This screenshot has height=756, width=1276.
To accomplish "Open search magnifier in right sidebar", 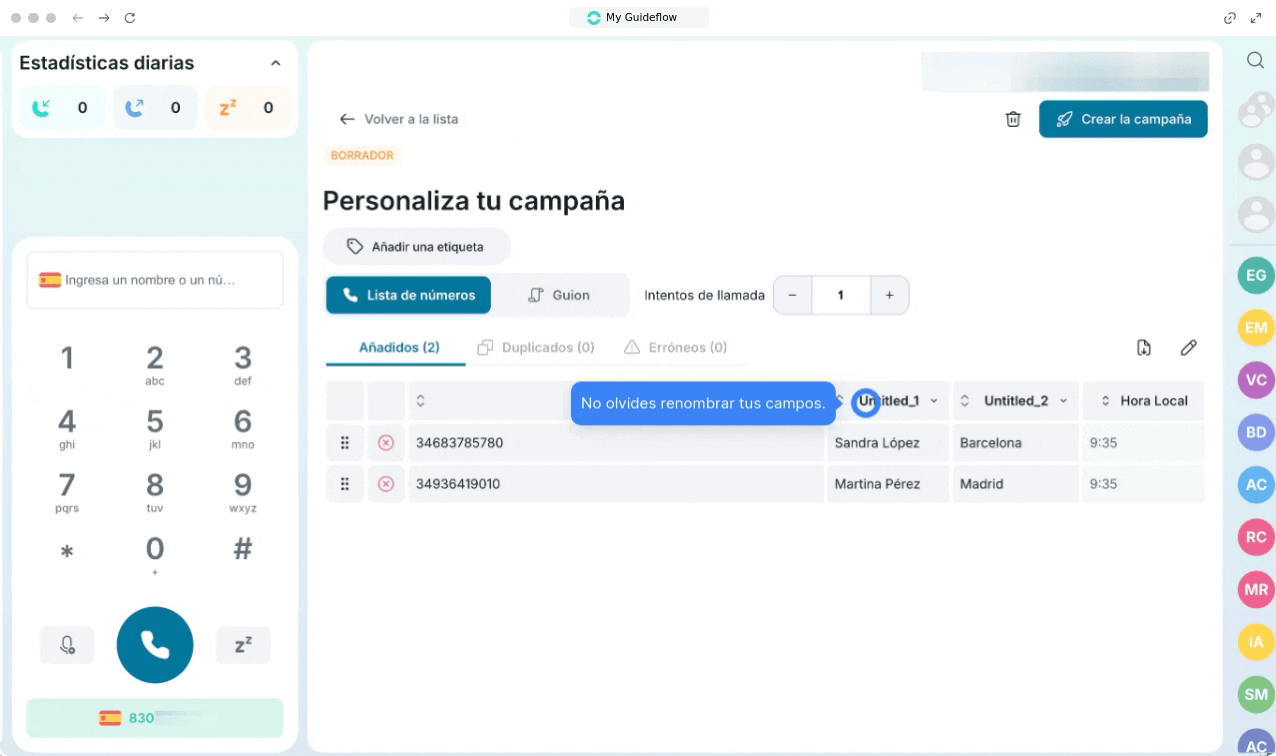I will click(1255, 61).
